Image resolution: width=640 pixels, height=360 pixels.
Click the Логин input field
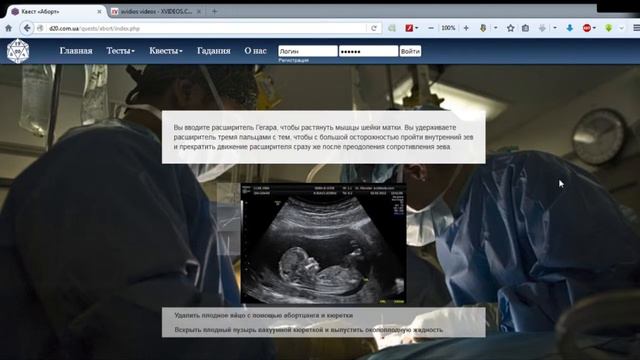click(x=308, y=51)
